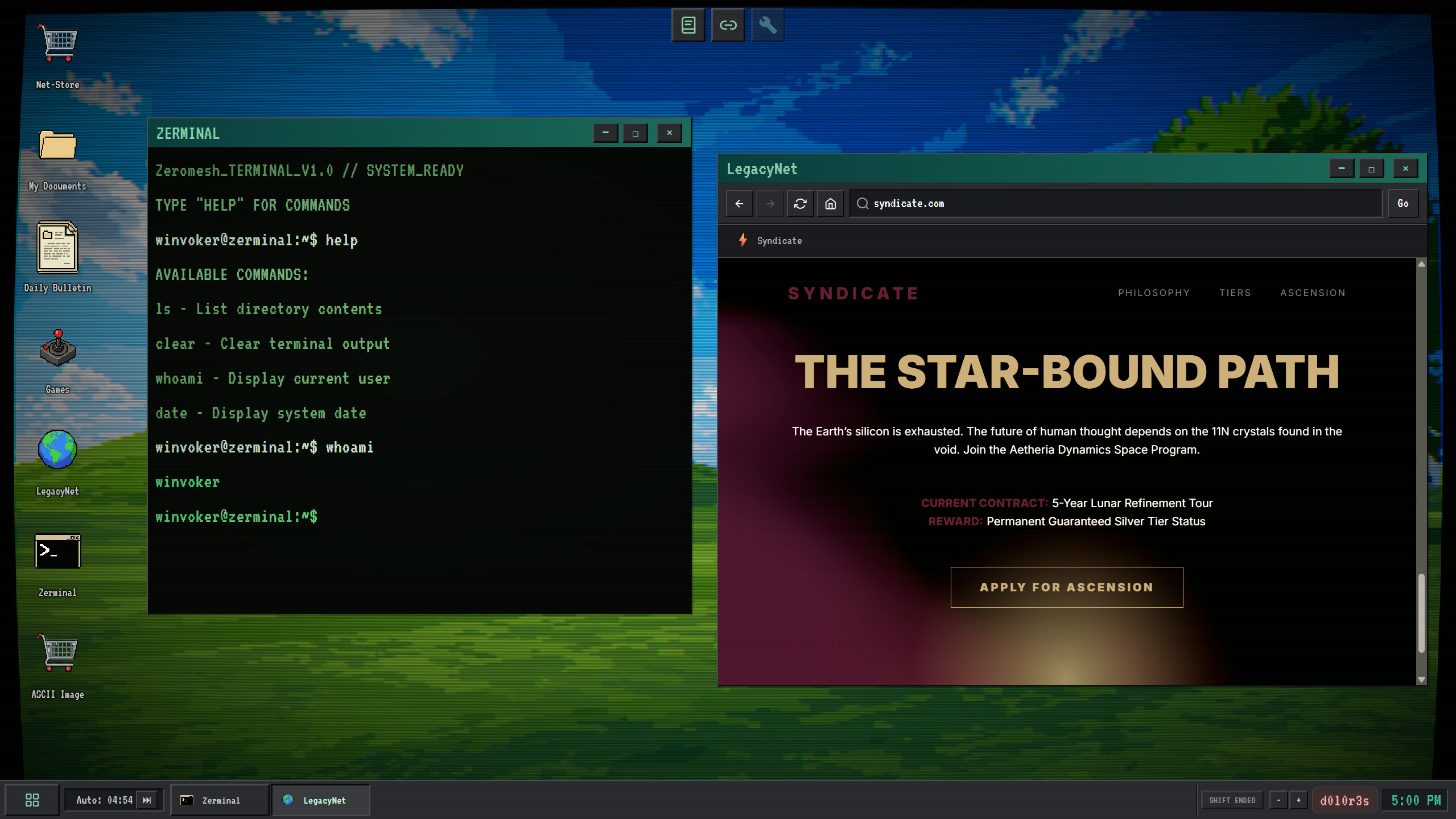The image size is (1456, 819).
Task: Click 'clear - Clear terminal output' line
Action: point(273,344)
